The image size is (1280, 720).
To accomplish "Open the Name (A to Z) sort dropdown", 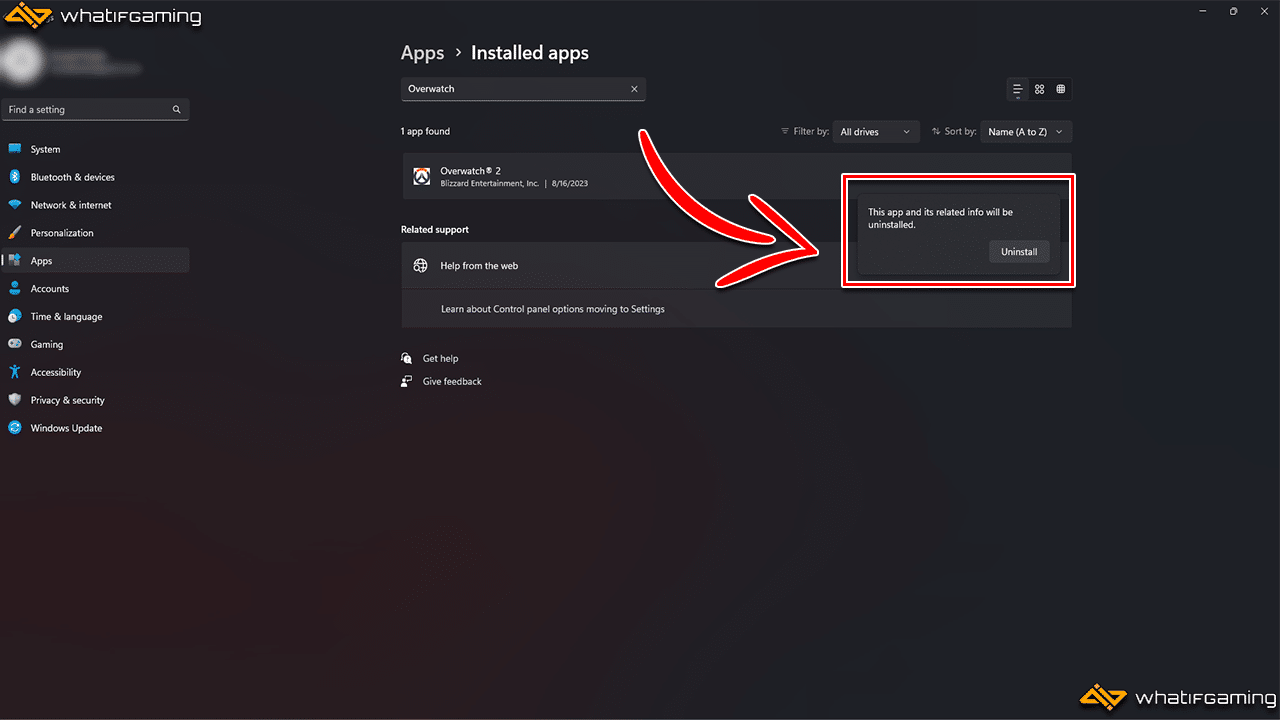I will pyautogui.click(x=1026, y=131).
